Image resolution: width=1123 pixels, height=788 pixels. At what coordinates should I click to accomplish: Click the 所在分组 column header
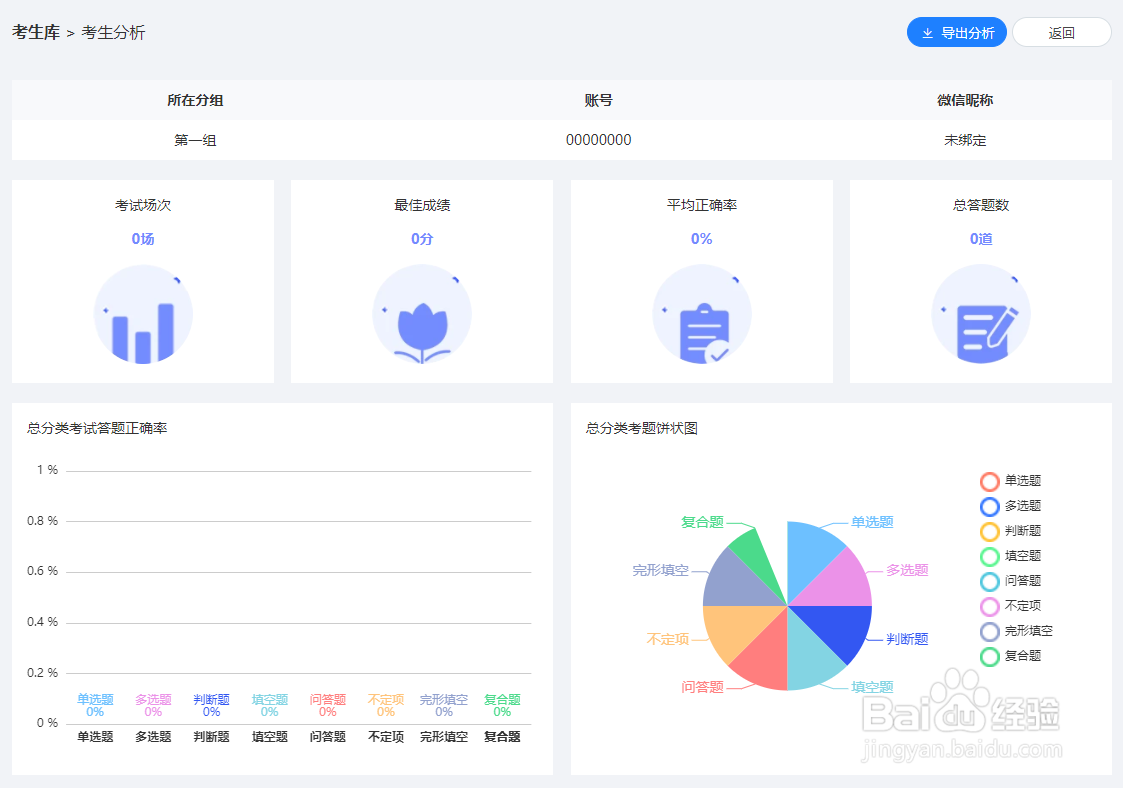point(195,100)
